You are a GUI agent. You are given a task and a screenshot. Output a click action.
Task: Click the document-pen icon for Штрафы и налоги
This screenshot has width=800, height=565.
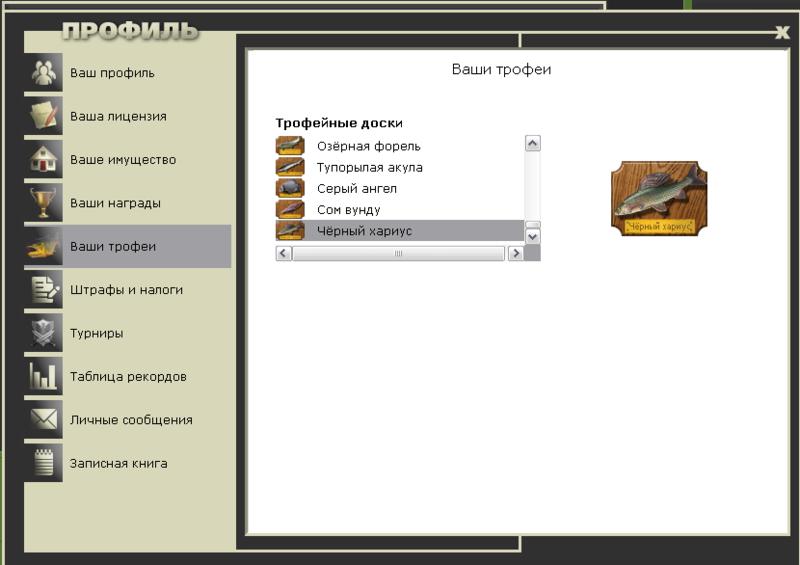click(43, 289)
